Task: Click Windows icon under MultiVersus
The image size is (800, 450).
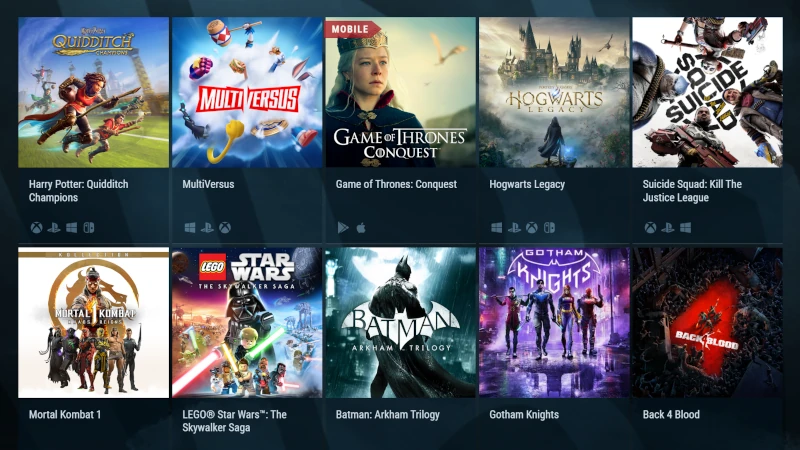Action: point(190,228)
